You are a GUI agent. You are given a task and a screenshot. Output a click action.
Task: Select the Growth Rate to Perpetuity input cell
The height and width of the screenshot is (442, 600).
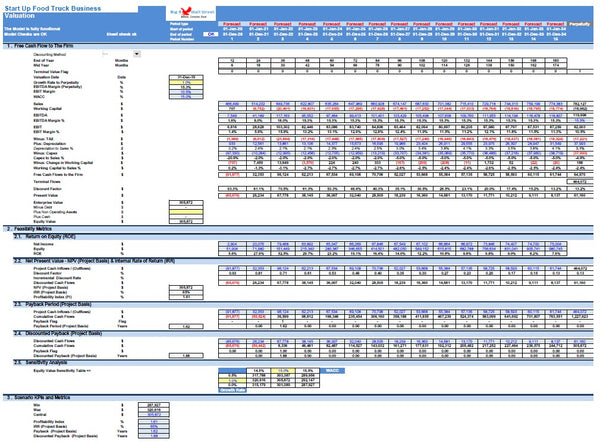pyautogui.click(x=186, y=82)
